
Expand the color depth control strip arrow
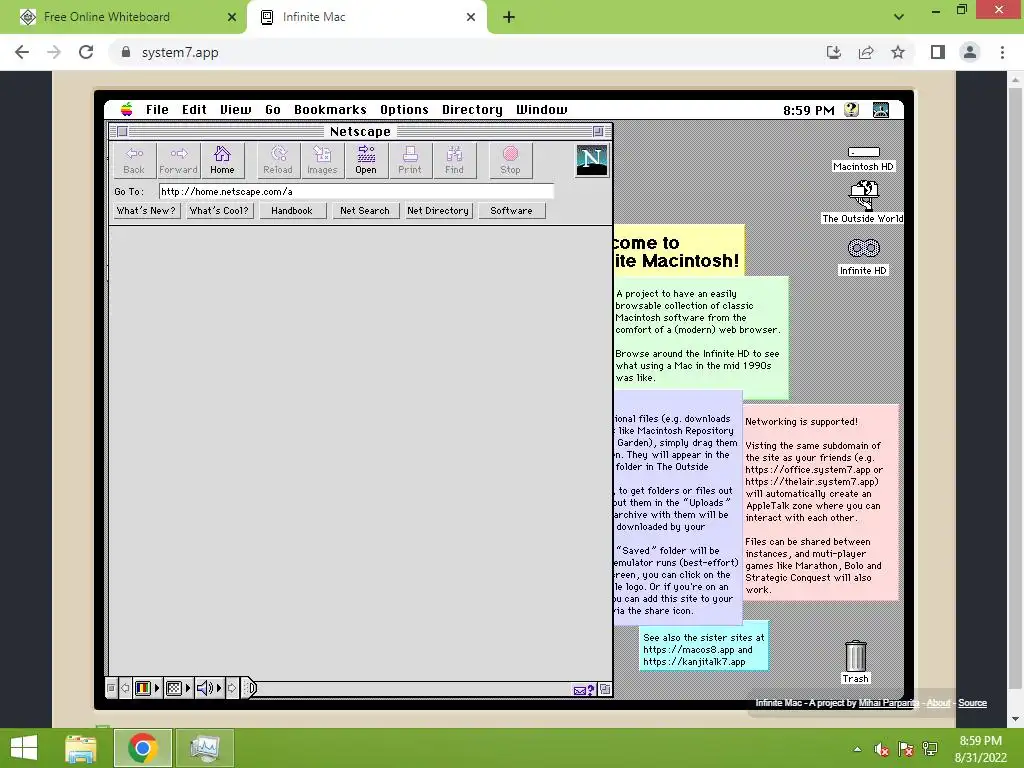point(157,688)
